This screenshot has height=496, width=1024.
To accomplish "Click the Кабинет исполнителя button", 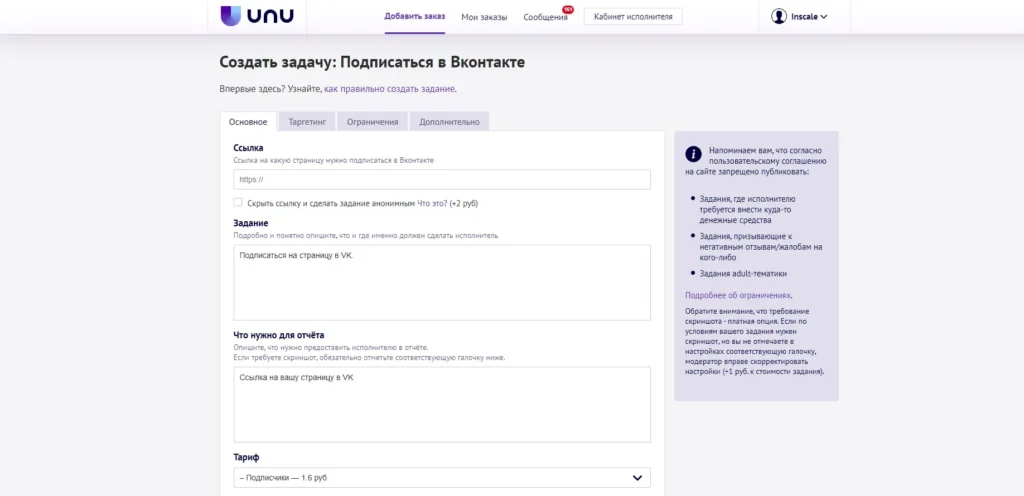I will 633,16.
